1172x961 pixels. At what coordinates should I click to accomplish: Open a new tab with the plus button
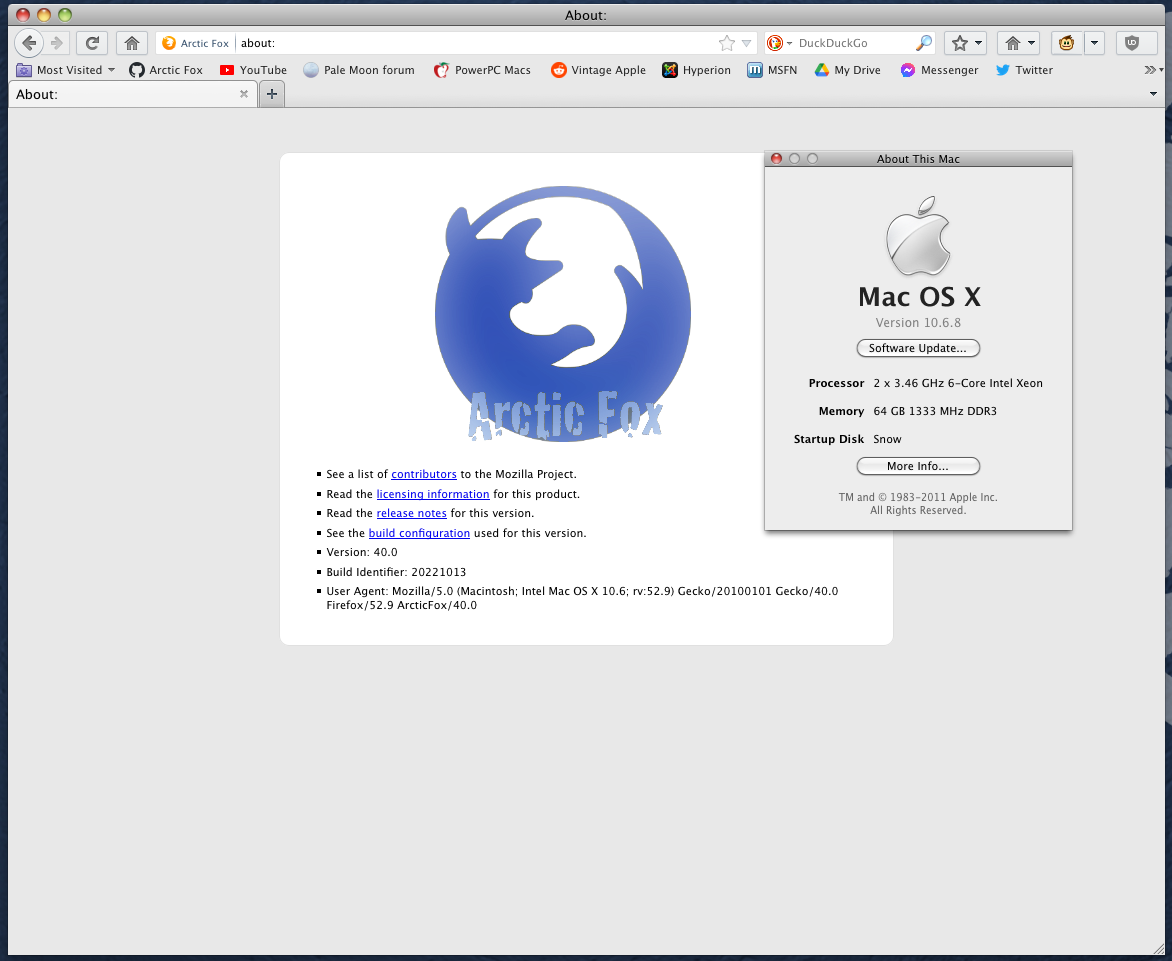pyautogui.click(x=271, y=94)
